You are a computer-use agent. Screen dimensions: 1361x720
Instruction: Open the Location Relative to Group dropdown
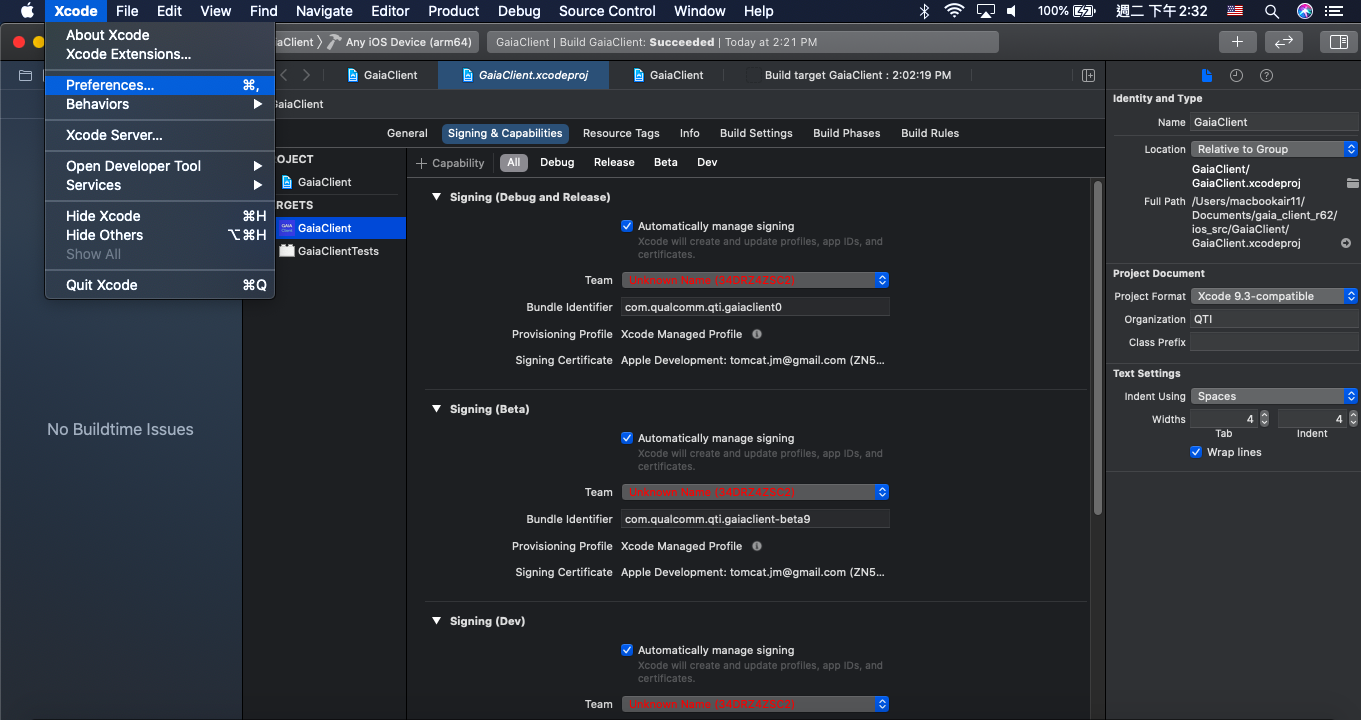[1274, 149]
